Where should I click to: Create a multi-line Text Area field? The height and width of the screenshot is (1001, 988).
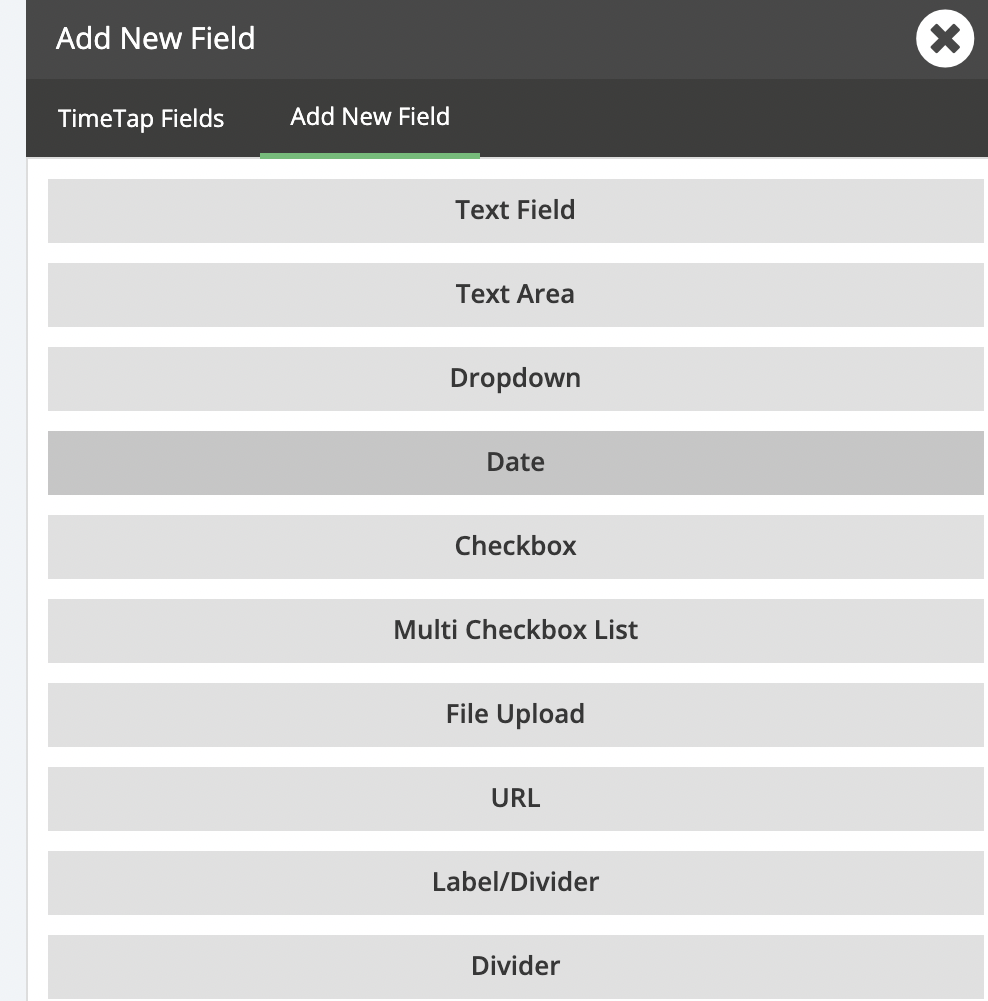516,295
